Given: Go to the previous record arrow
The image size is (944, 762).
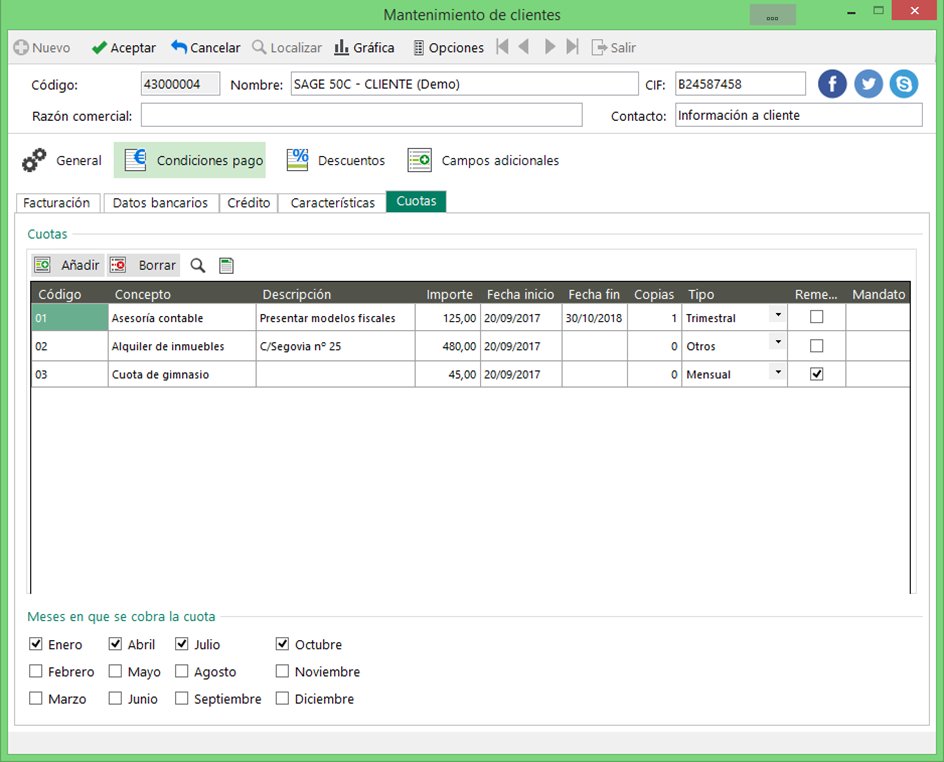Looking at the screenshot, I should [524, 46].
